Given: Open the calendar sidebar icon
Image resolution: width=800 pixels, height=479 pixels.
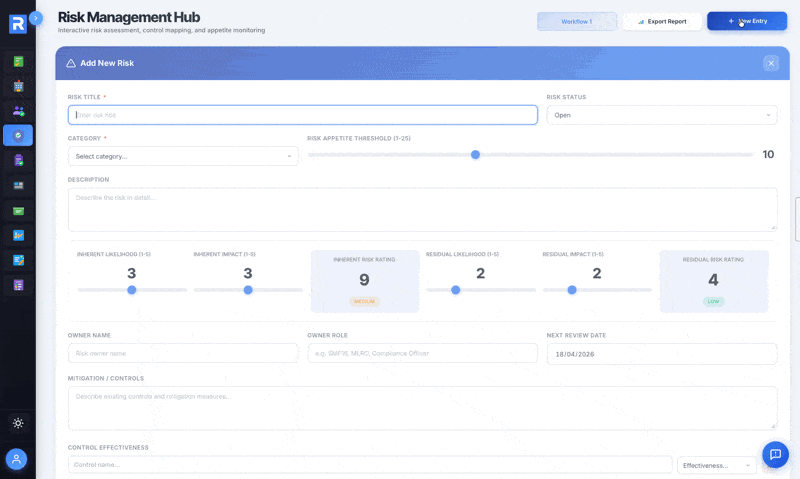Looking at the screenshot, I should pos(18,86).
